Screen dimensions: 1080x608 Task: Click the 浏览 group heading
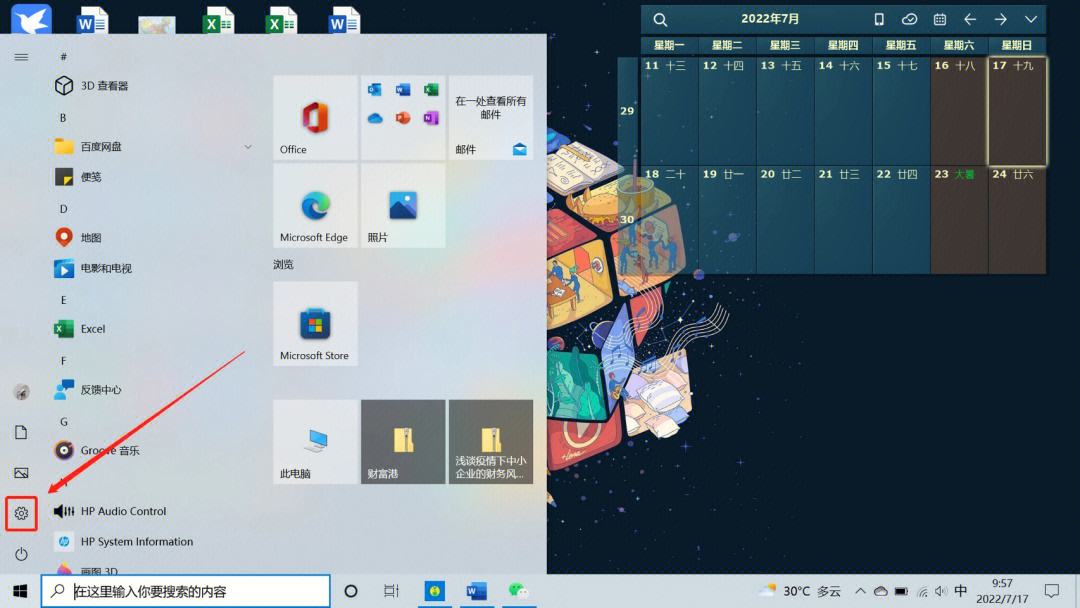283,264
